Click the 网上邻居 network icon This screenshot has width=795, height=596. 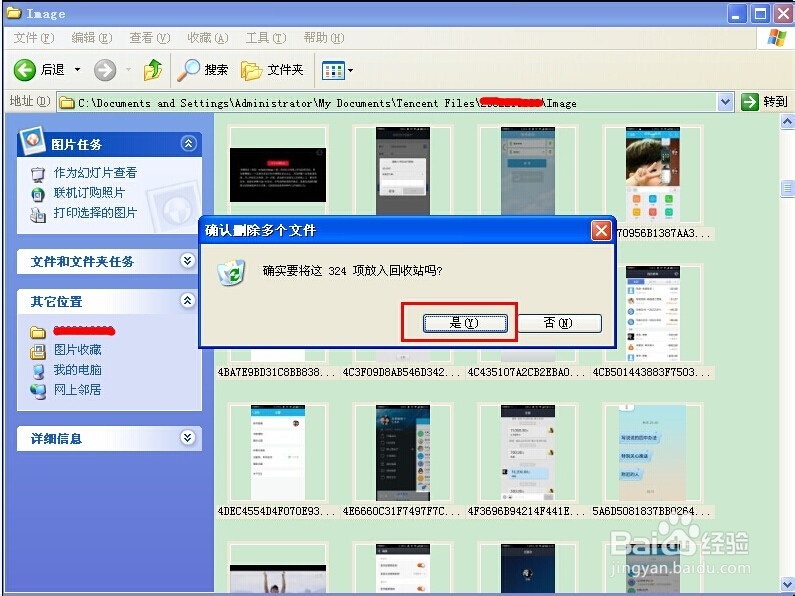pos(38,391)
